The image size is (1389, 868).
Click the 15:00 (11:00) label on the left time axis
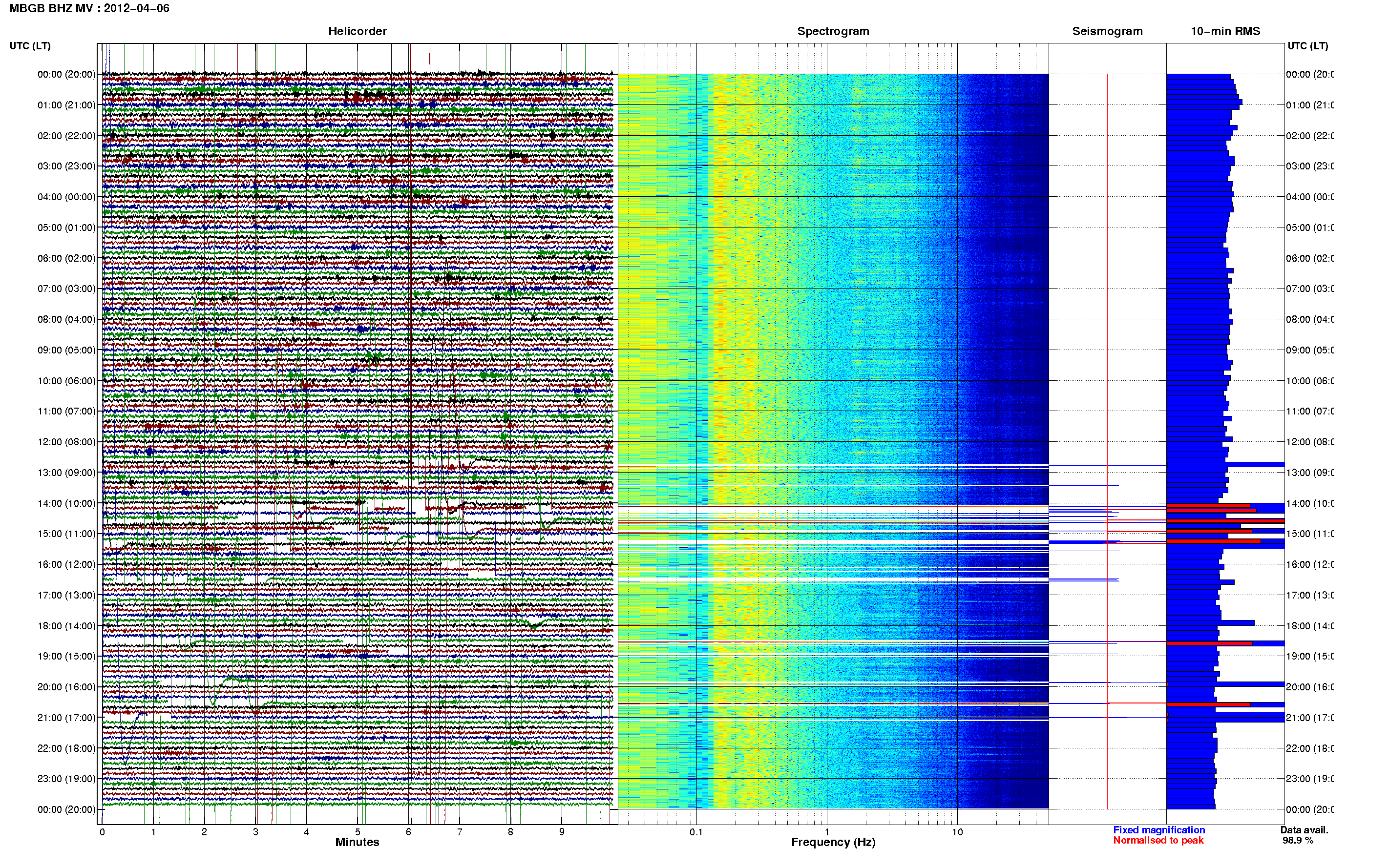pyautogui.click(x=66, y=534)
